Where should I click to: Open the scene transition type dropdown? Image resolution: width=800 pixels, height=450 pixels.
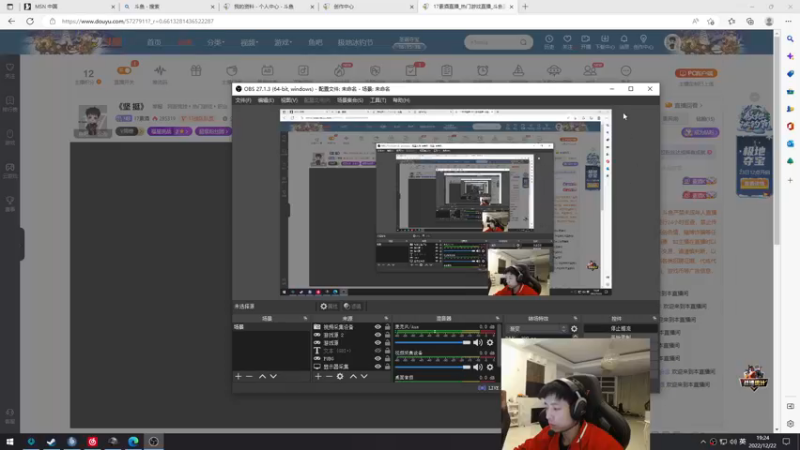click(537, 329)
